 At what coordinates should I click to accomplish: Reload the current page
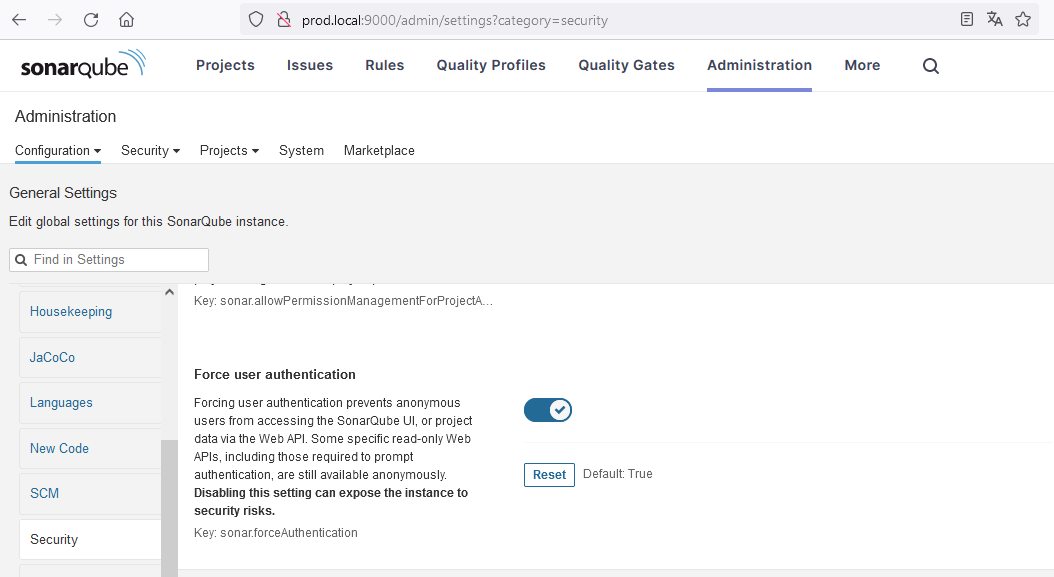91,20
